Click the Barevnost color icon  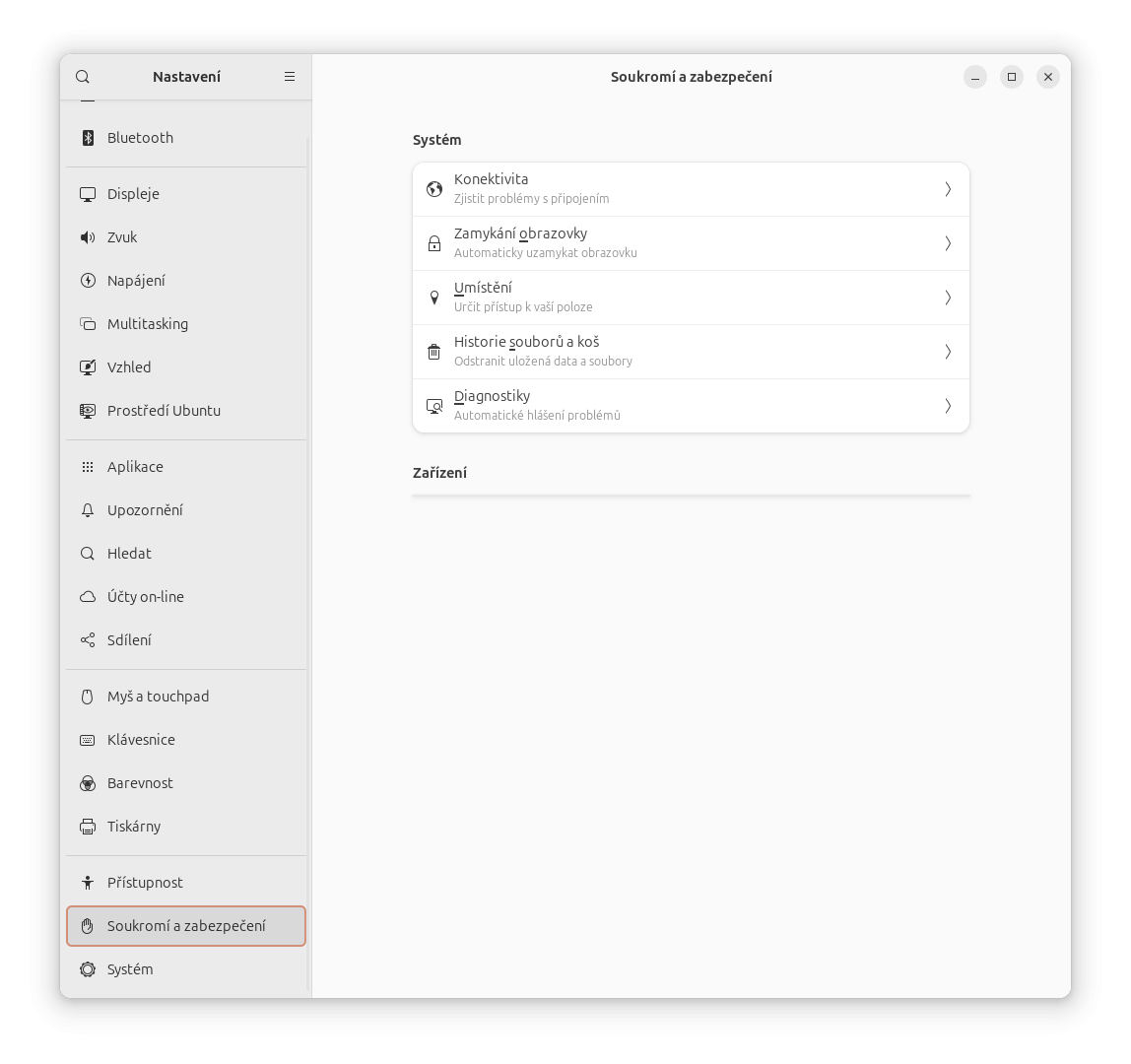88,783
